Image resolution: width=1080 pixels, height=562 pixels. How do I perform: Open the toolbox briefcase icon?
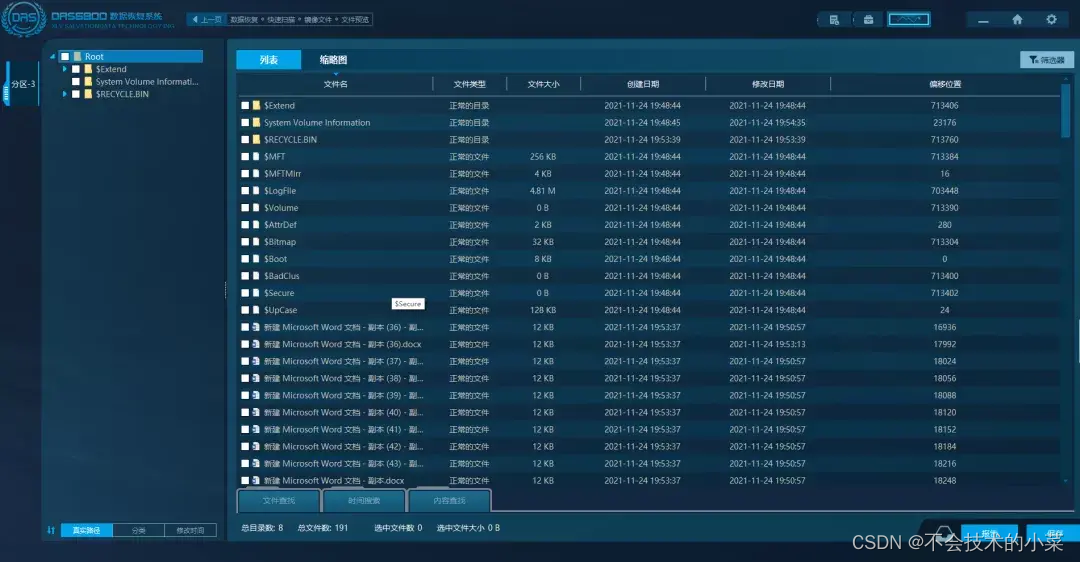pyautogui.click(x=869, y=20)
